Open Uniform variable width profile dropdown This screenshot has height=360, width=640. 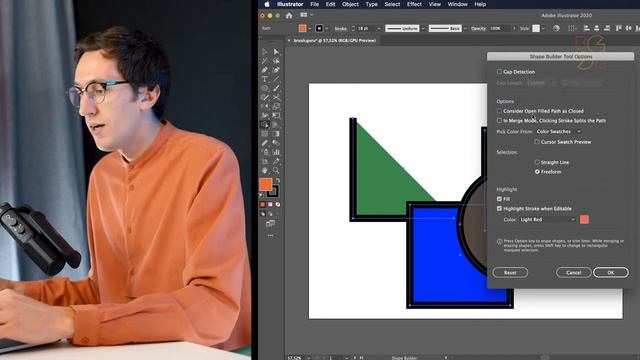tap(423, 28)
